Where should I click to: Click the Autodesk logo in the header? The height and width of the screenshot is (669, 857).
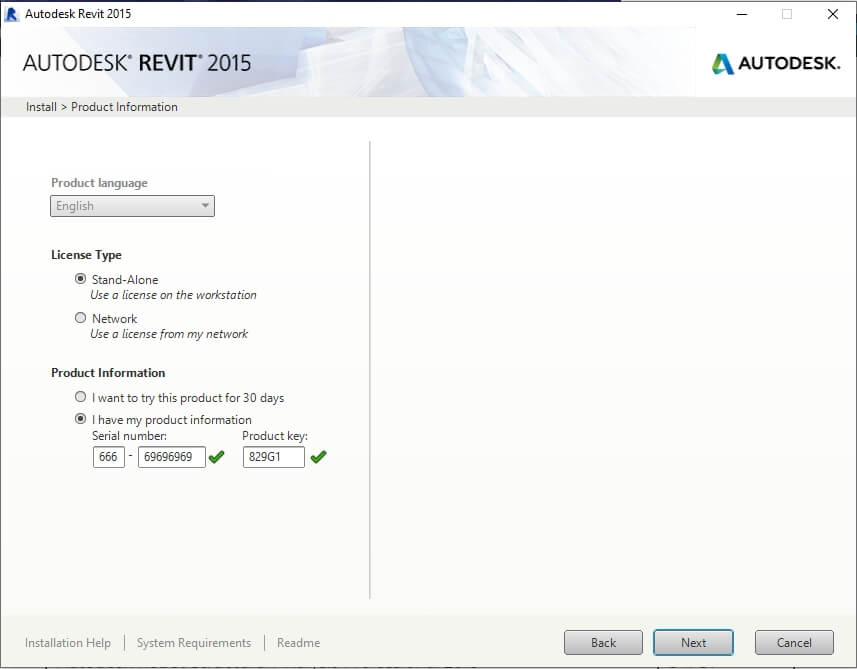pos(773,64)
